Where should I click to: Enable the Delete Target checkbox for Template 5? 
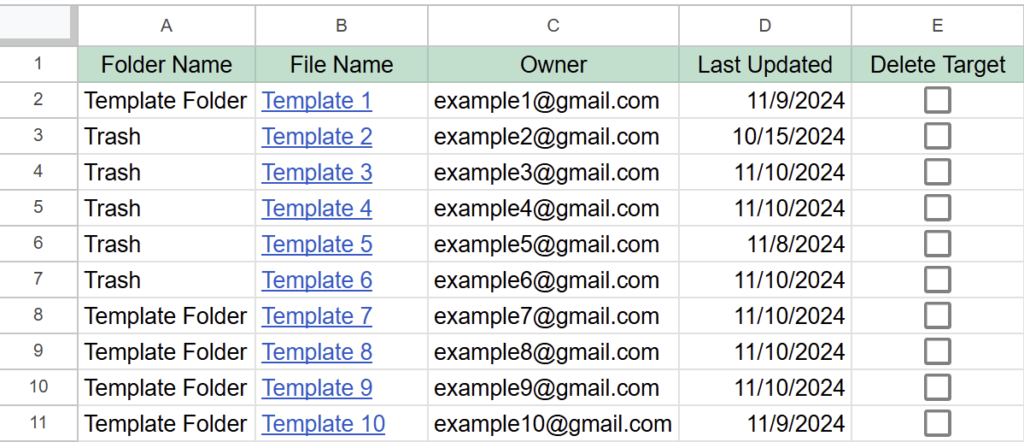coord(937,244)
